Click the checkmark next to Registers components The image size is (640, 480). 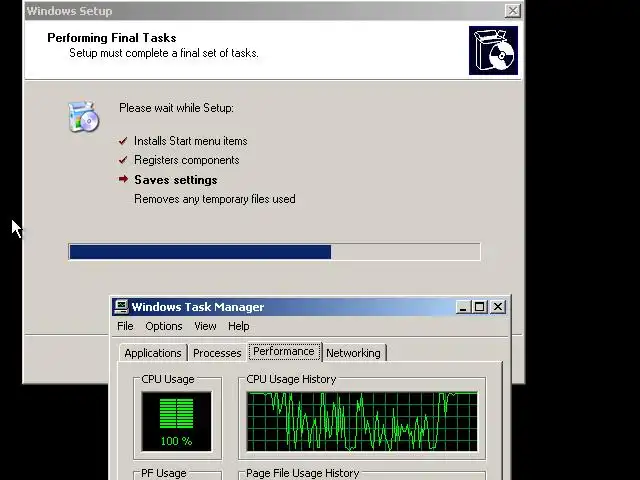point(123,160)
